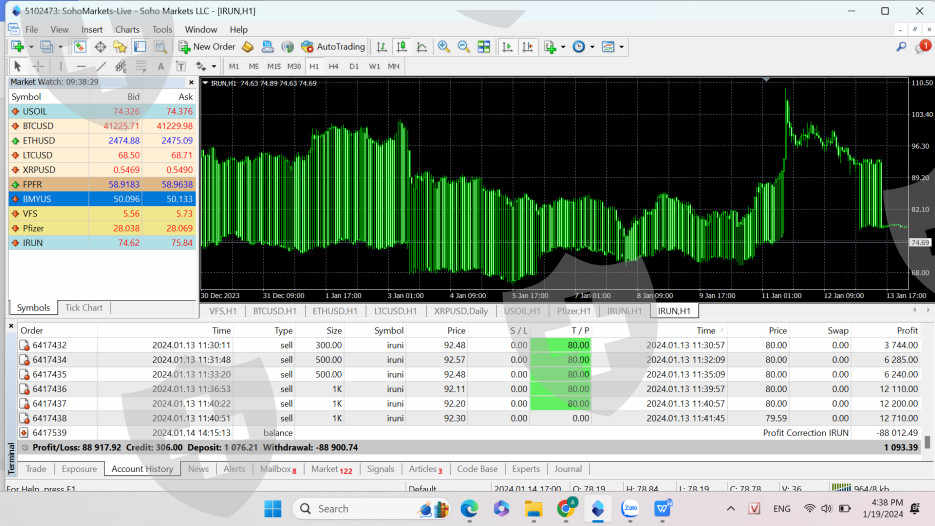The height and width of the screenshot is (526, 935).
Task: Switch chart to line chart display
Action: (x=421, y=47)
